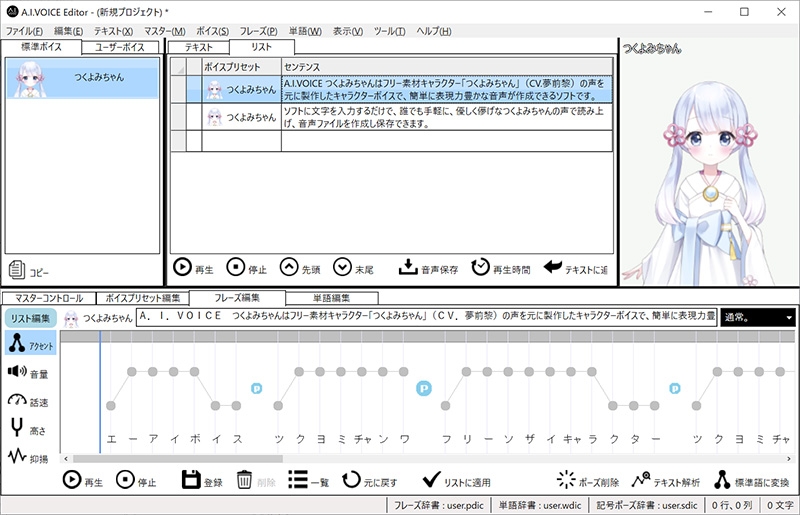Open the ファイル(F) menu
Viewport: 800px width, 515px height.
pos(24,31)
